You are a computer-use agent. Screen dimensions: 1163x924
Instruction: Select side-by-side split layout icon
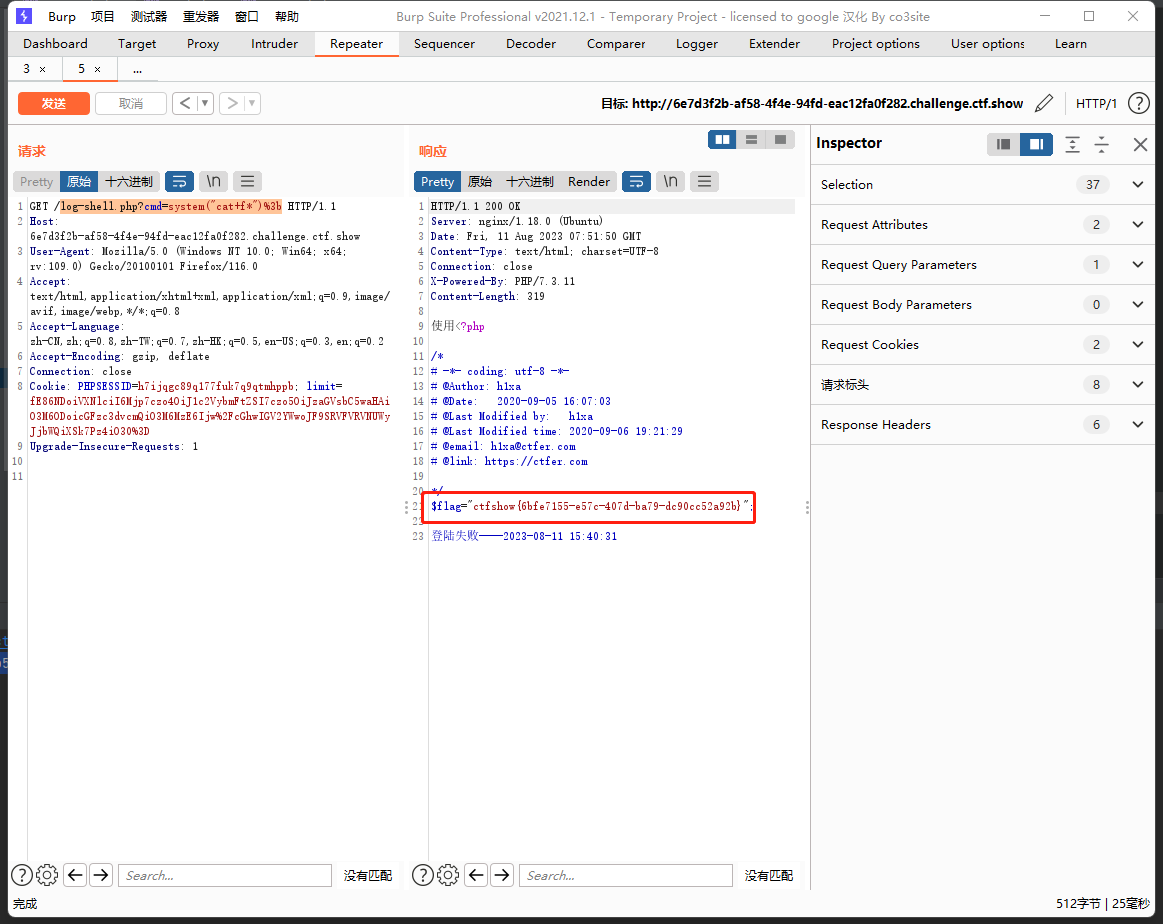722,139
